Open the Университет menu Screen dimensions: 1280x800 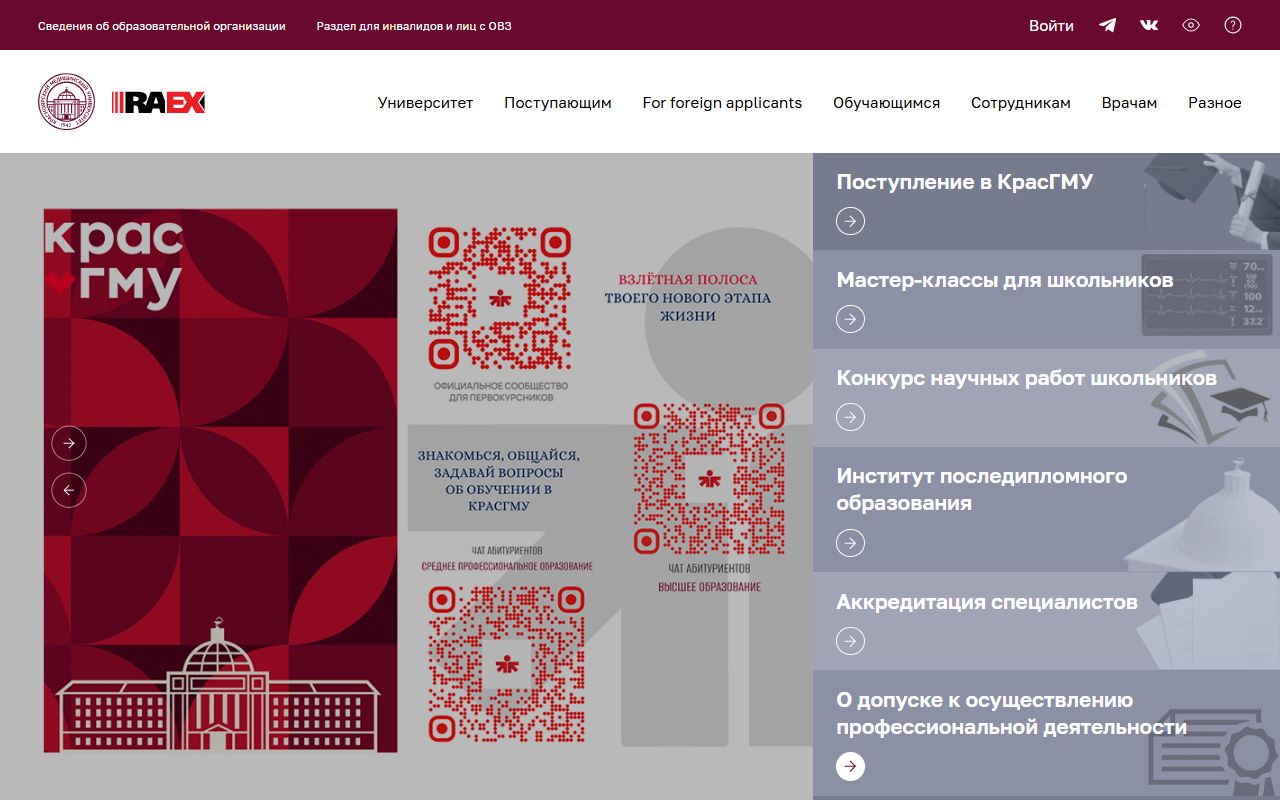tap(426, 102)
